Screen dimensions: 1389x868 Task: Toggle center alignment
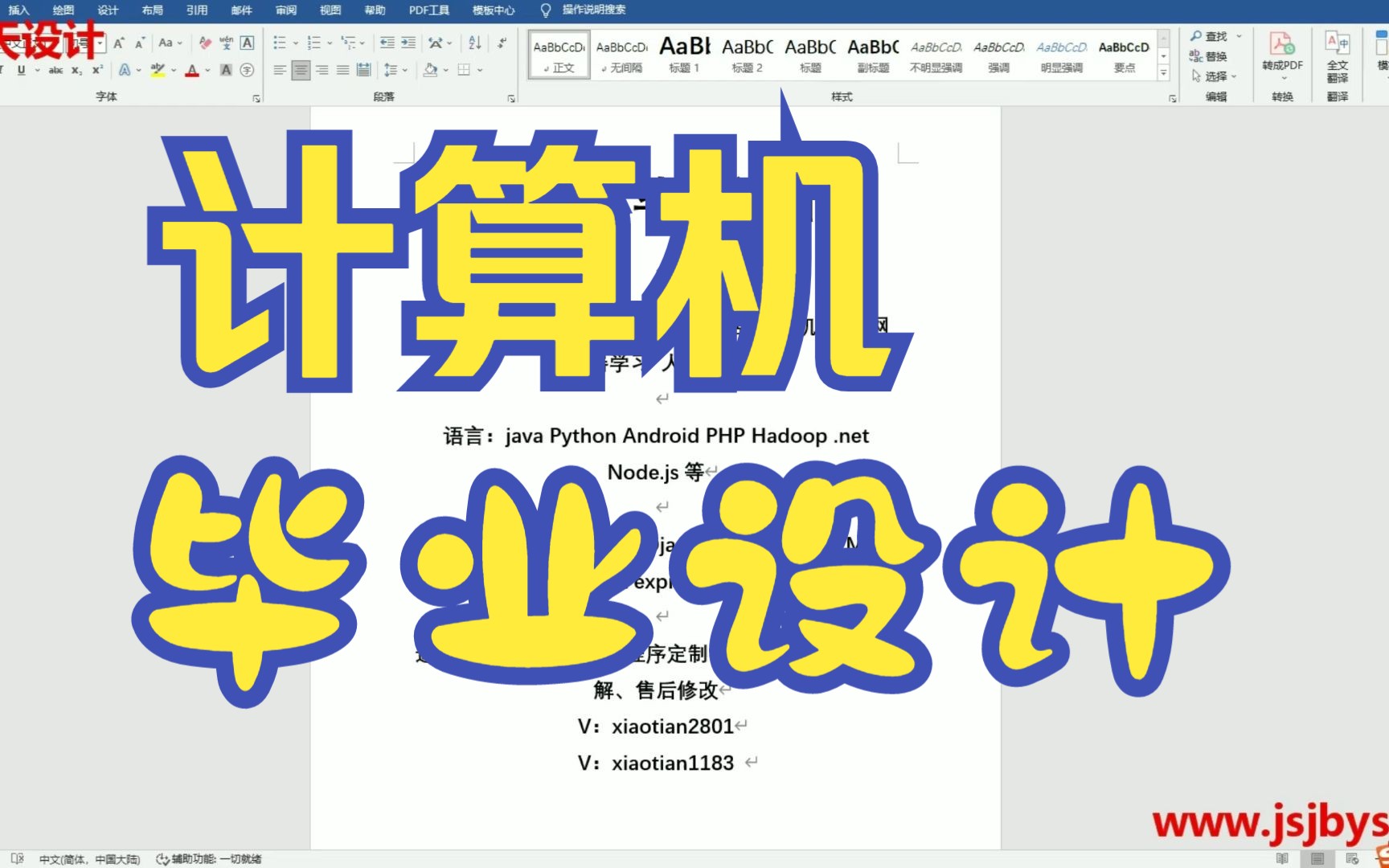click(x=301, y=70)
